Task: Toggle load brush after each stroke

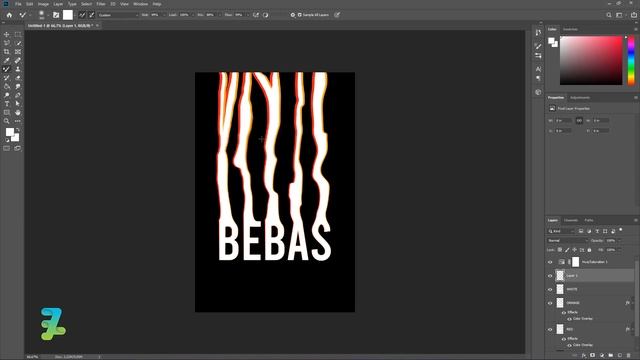Action: 82,15
